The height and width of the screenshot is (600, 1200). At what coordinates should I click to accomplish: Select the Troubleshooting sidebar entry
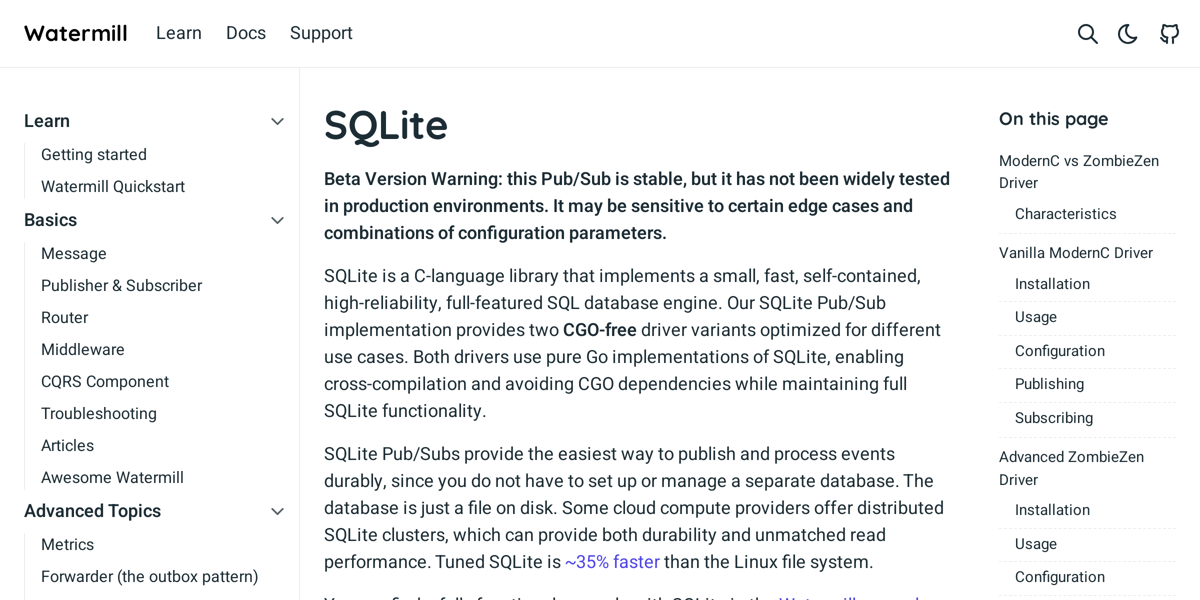98,413
